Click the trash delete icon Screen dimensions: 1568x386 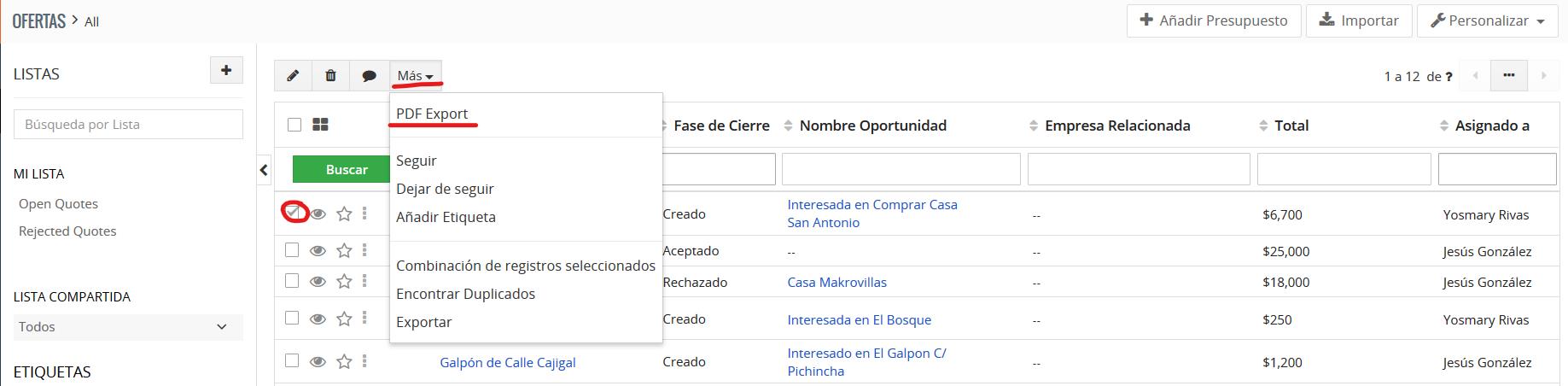pyautogui.click(x=331, y=76)
